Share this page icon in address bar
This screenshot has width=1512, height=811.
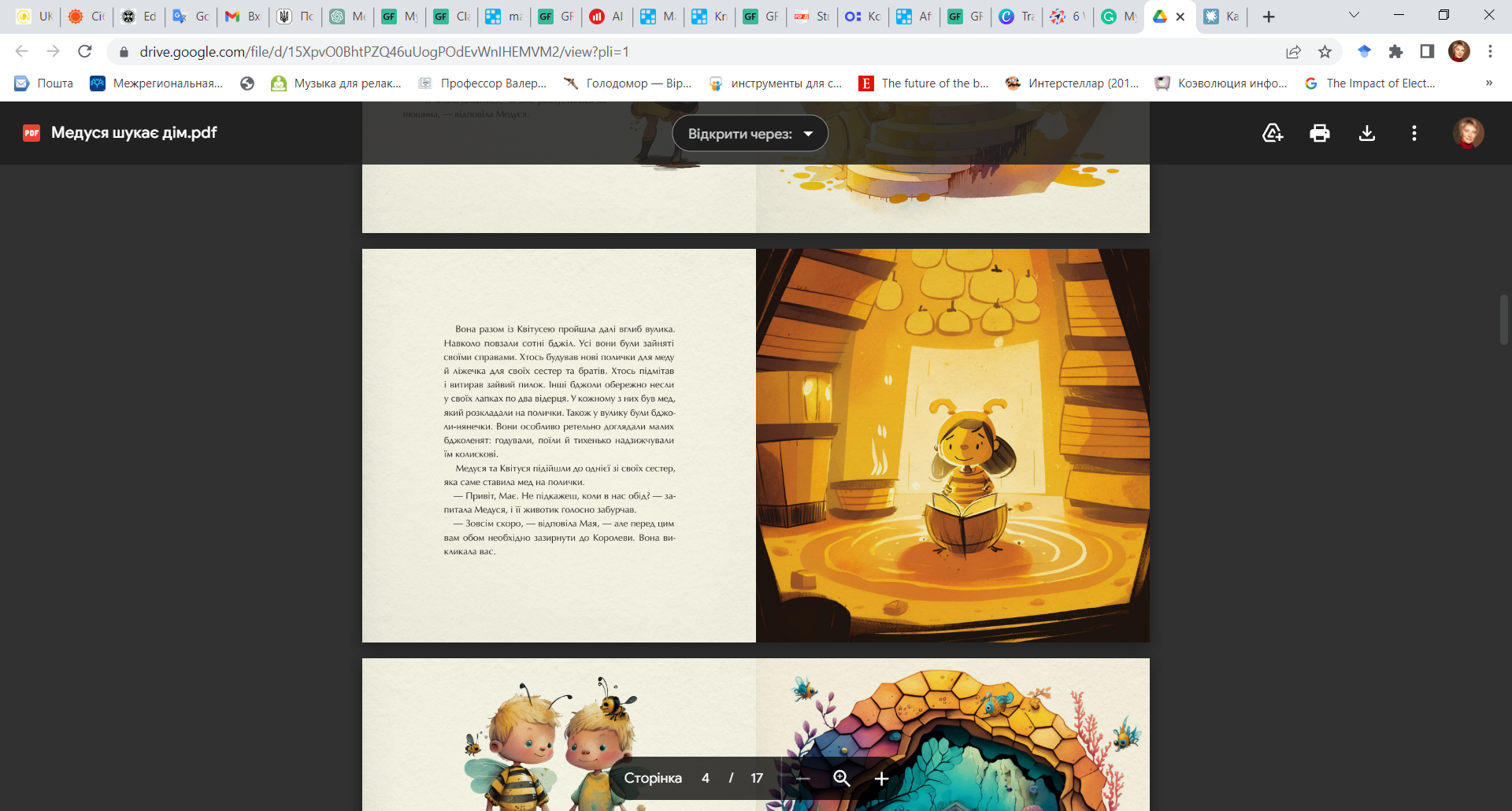(x=1293, y=52)
